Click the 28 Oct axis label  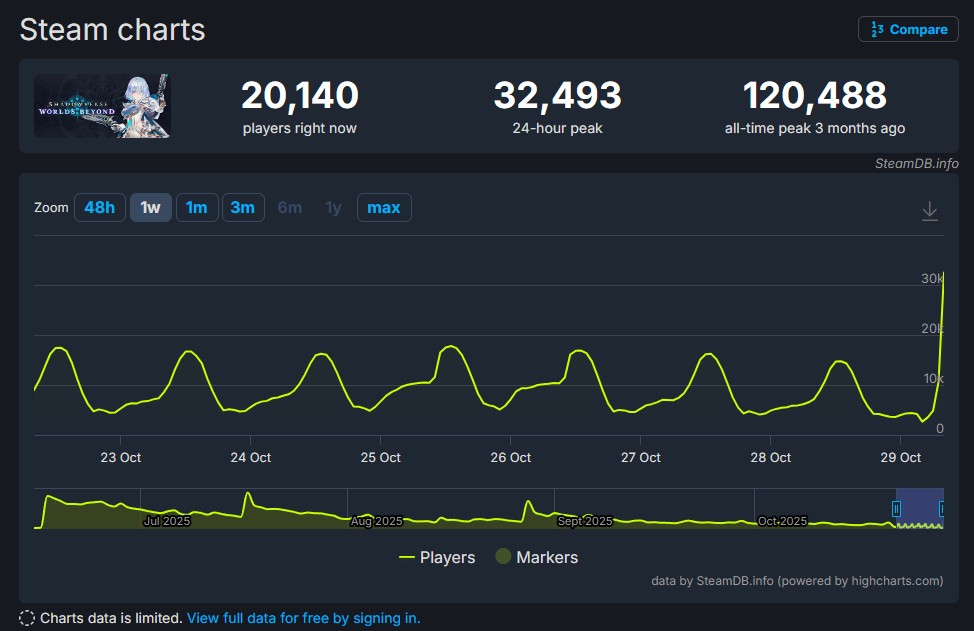770,457
